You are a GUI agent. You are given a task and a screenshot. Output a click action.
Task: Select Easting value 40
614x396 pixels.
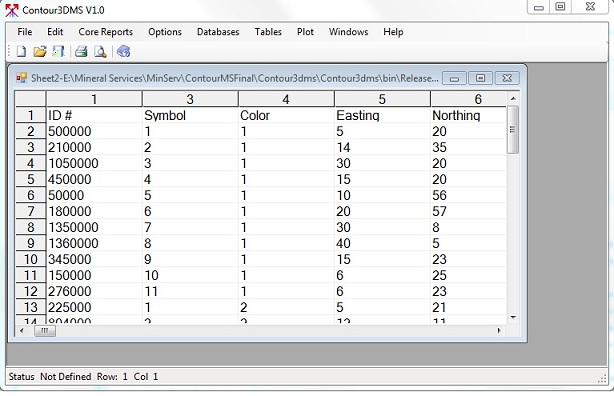point(382,243)
